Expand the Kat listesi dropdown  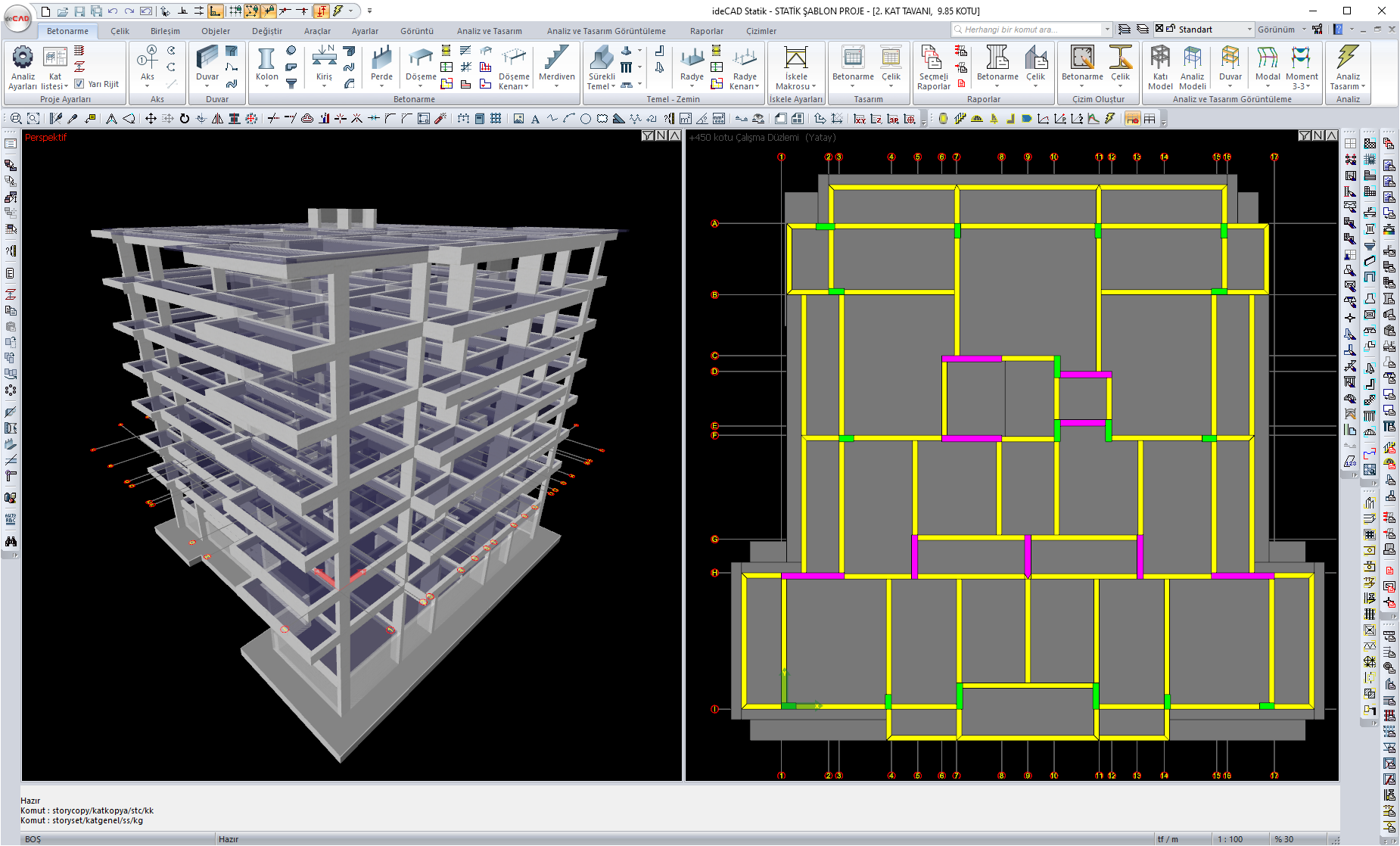(x=54, y=86)
